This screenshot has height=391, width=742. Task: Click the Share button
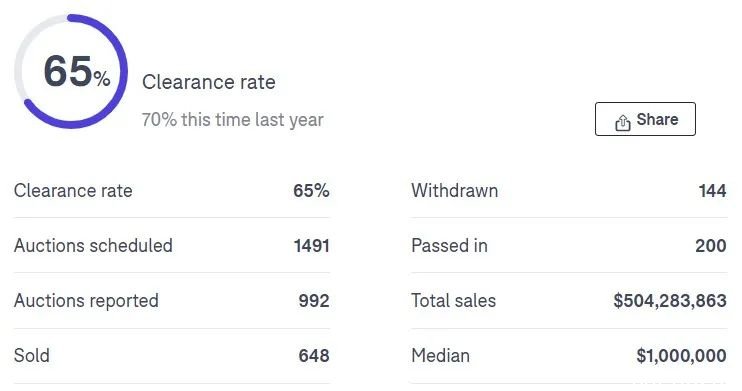[645, 119]
